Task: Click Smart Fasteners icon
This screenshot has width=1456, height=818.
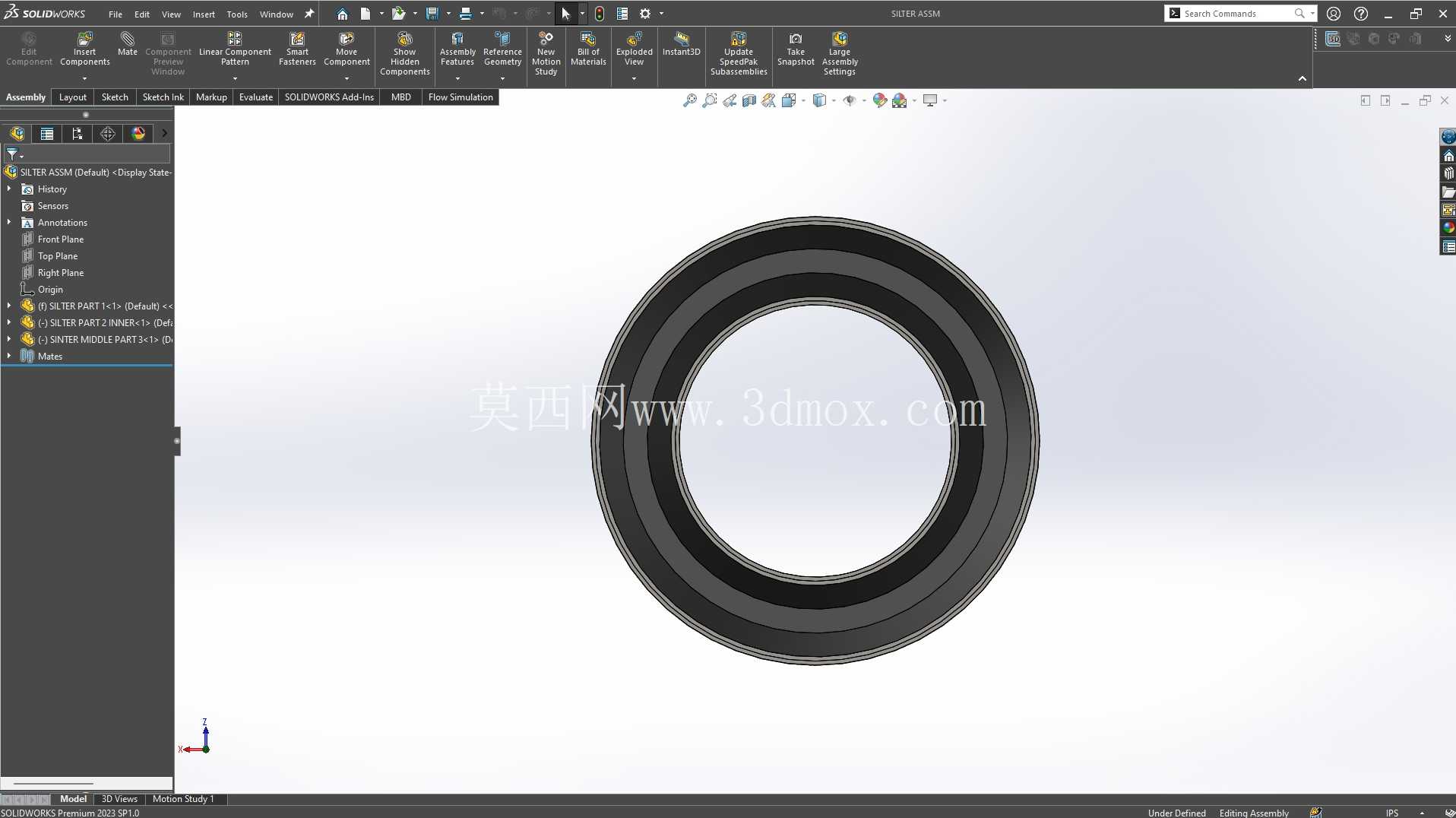Action: pyautogui.click(x=297, y=49)
